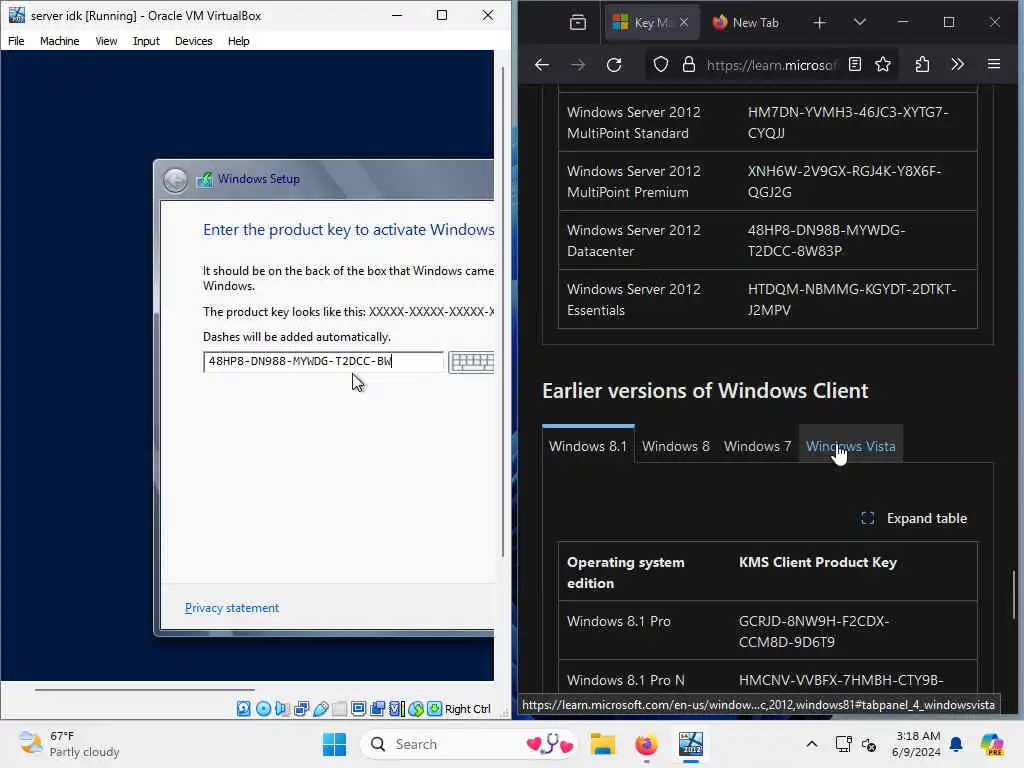1024x768 pixels.
Task: Click the product key input field
Action: (x=323, y=362)
